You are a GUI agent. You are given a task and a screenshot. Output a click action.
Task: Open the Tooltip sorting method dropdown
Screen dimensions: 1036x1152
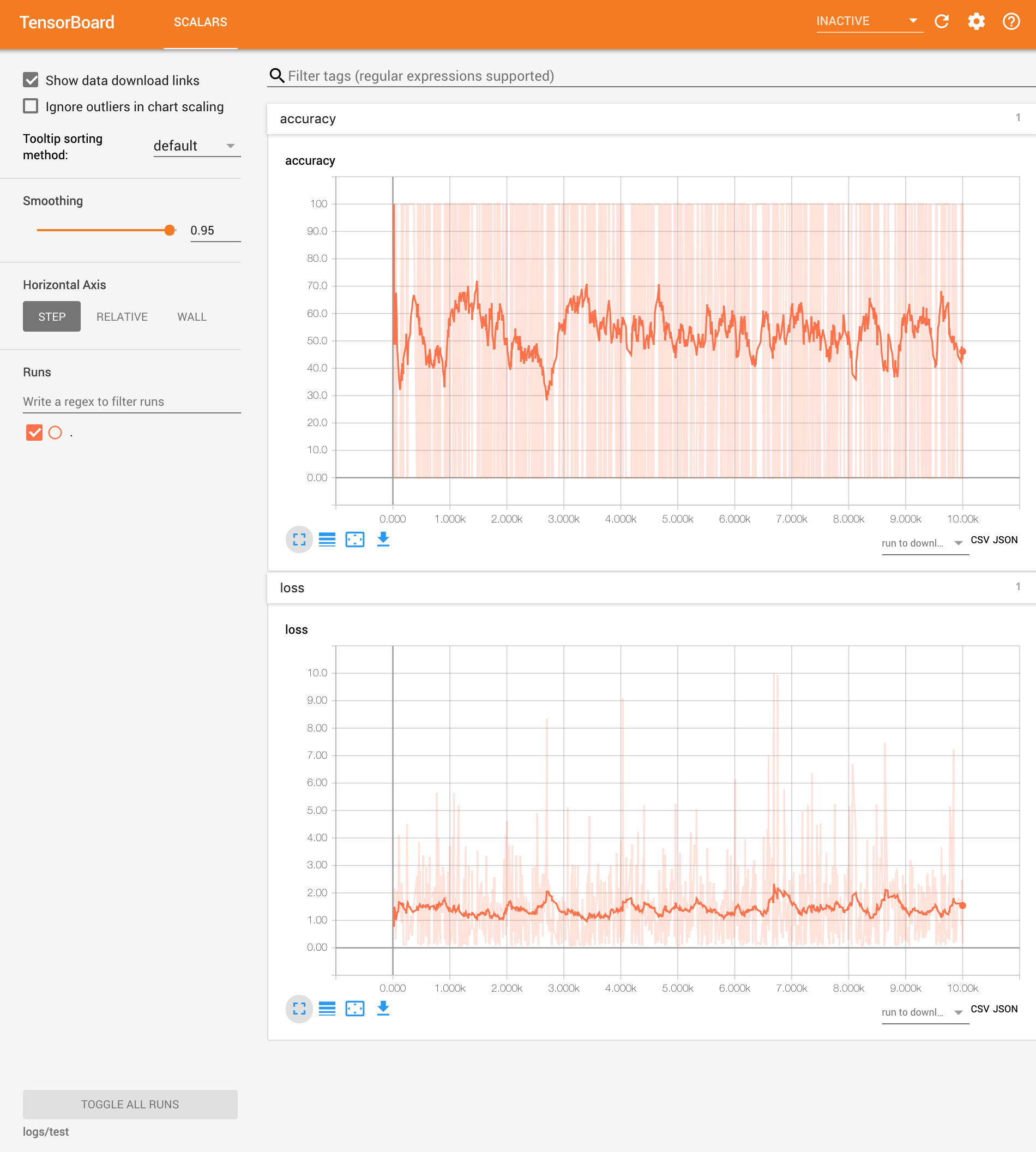point(196,146)
